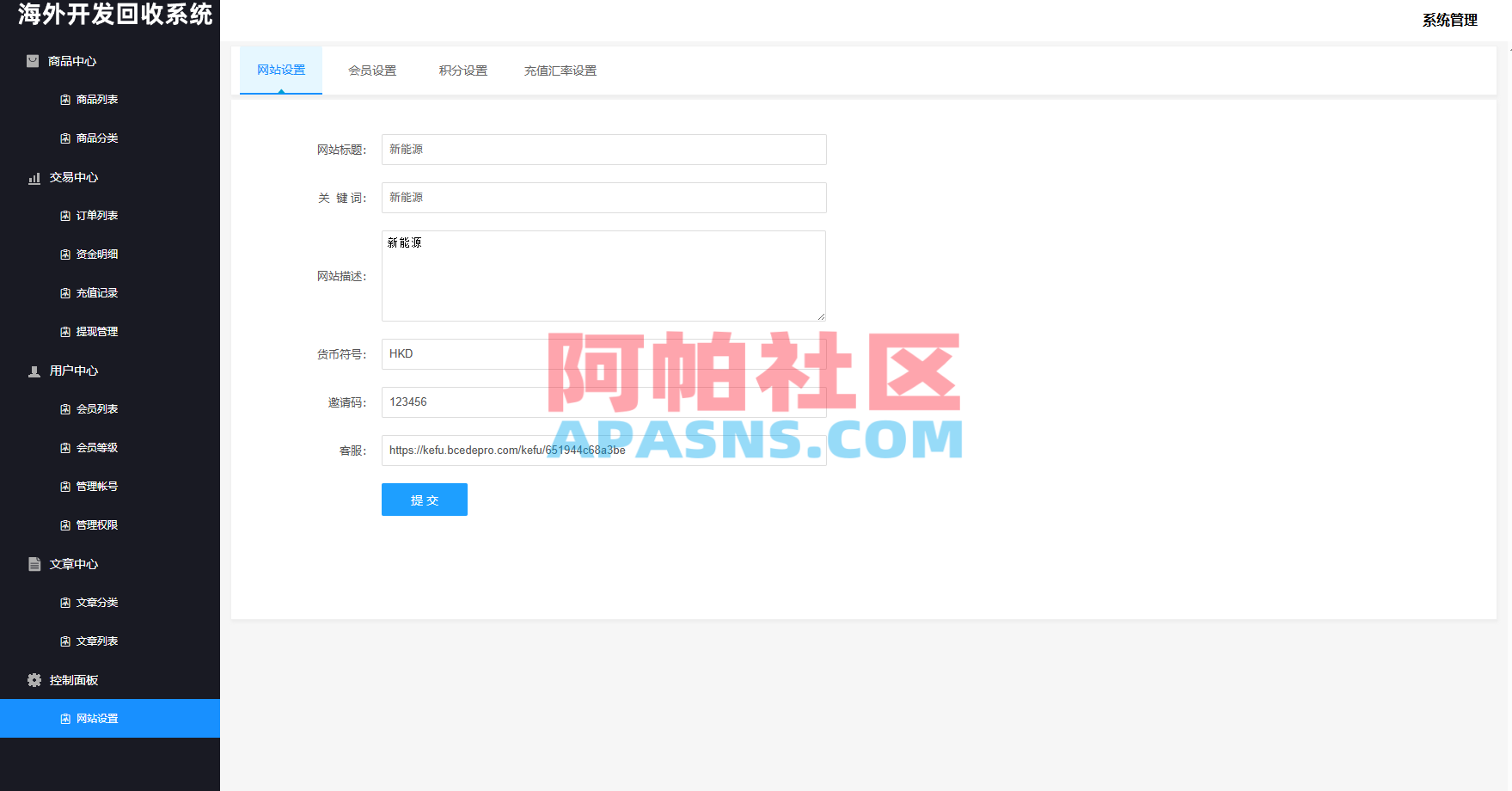Click the icon beside 管理帐号

point(65,487)
